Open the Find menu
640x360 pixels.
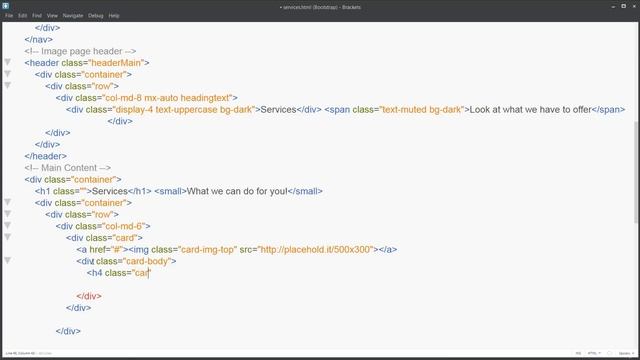[37, 16]
